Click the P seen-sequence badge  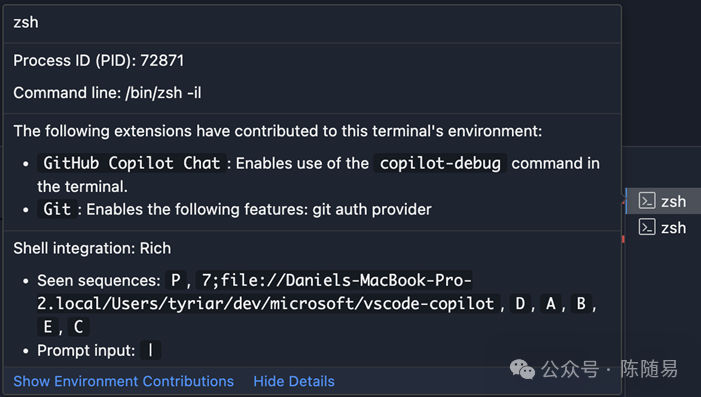click(176, 280)
